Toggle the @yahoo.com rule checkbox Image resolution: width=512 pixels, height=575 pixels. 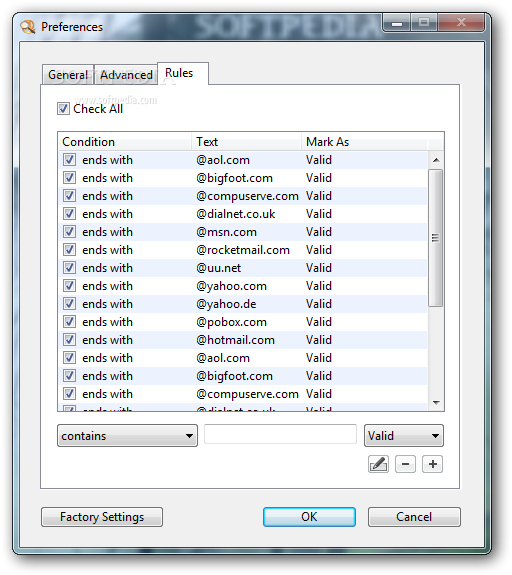69,286
